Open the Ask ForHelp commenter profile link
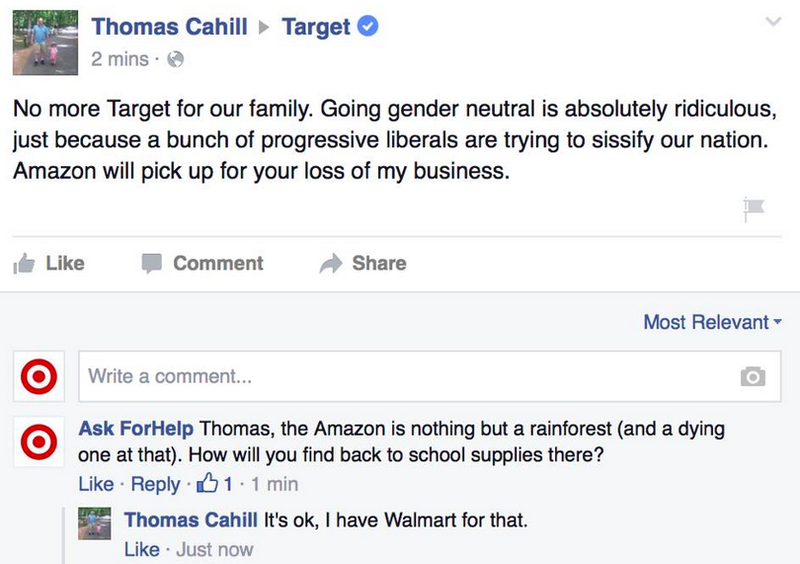800x564 pixels. point(136,428)
